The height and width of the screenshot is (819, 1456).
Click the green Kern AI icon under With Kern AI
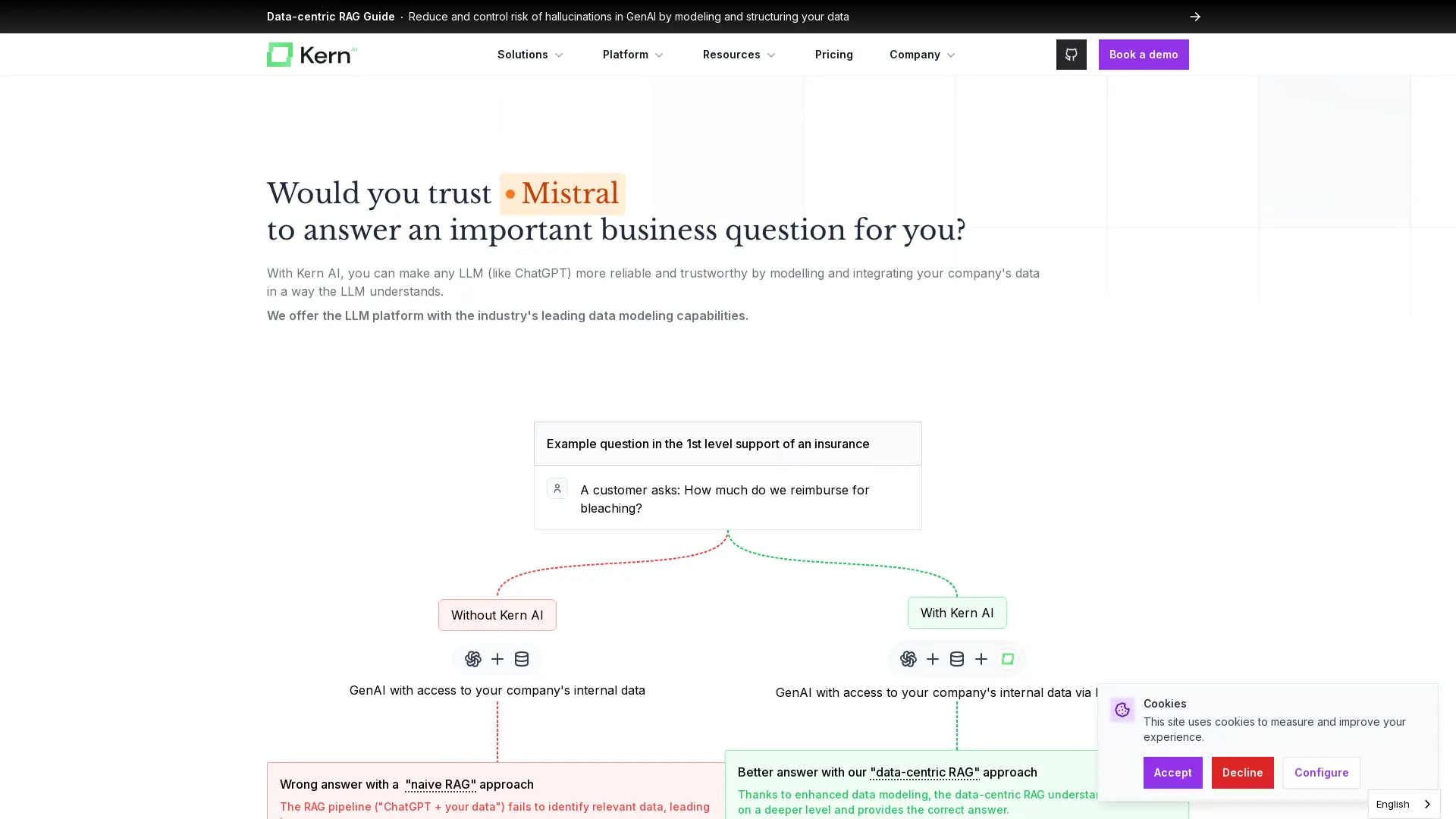click(x=1007, y=659)
